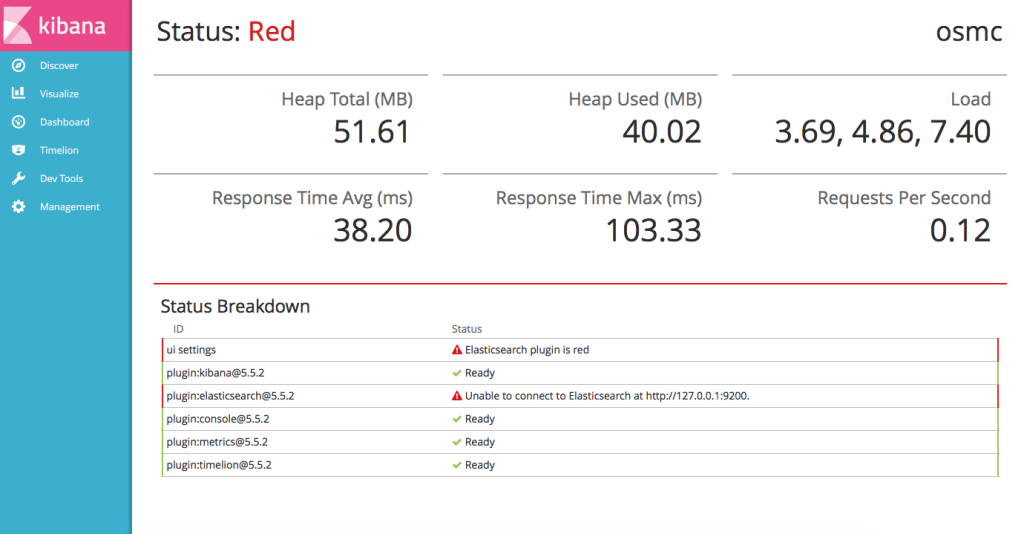Click the Visualize bar chart icon
The image size is (1024, 534).
pyautogui.click(x=18, y=94)
